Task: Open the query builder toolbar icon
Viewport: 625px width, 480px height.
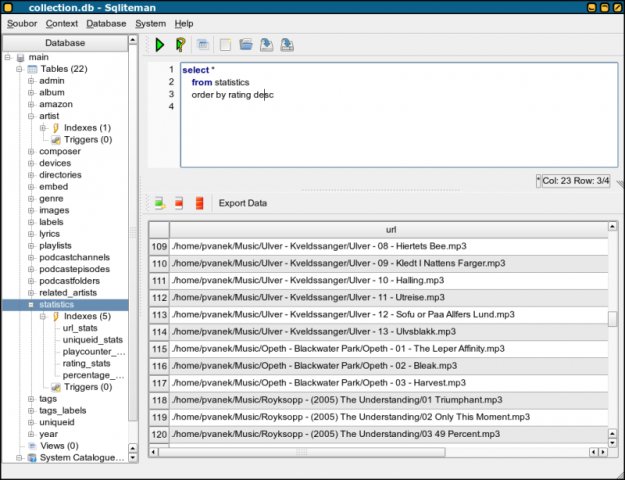Action: (203, 45)
